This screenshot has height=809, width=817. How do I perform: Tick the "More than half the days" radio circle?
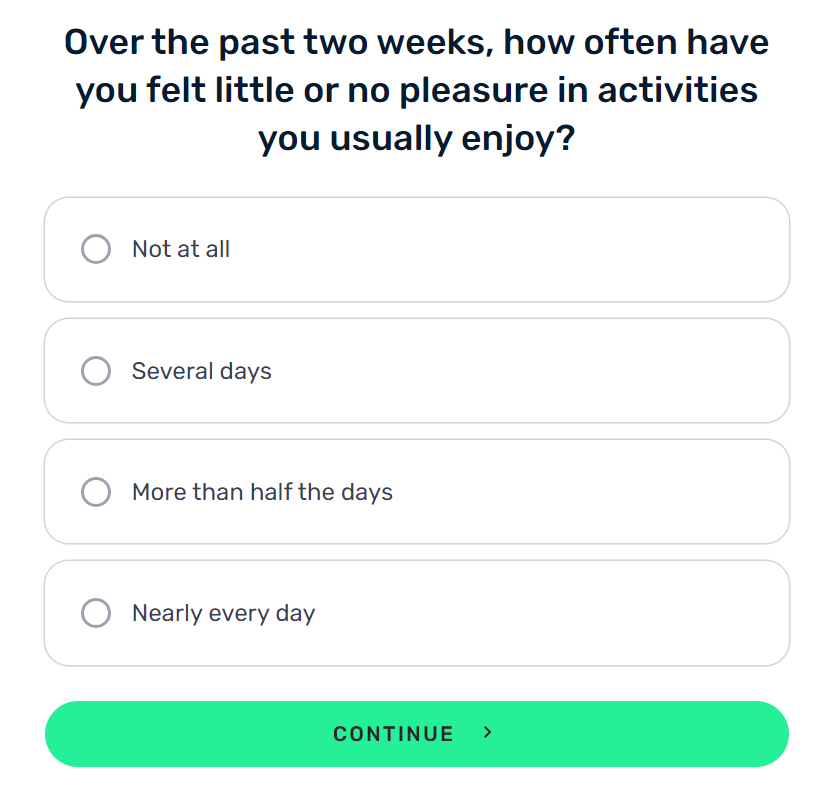point(96,492)
